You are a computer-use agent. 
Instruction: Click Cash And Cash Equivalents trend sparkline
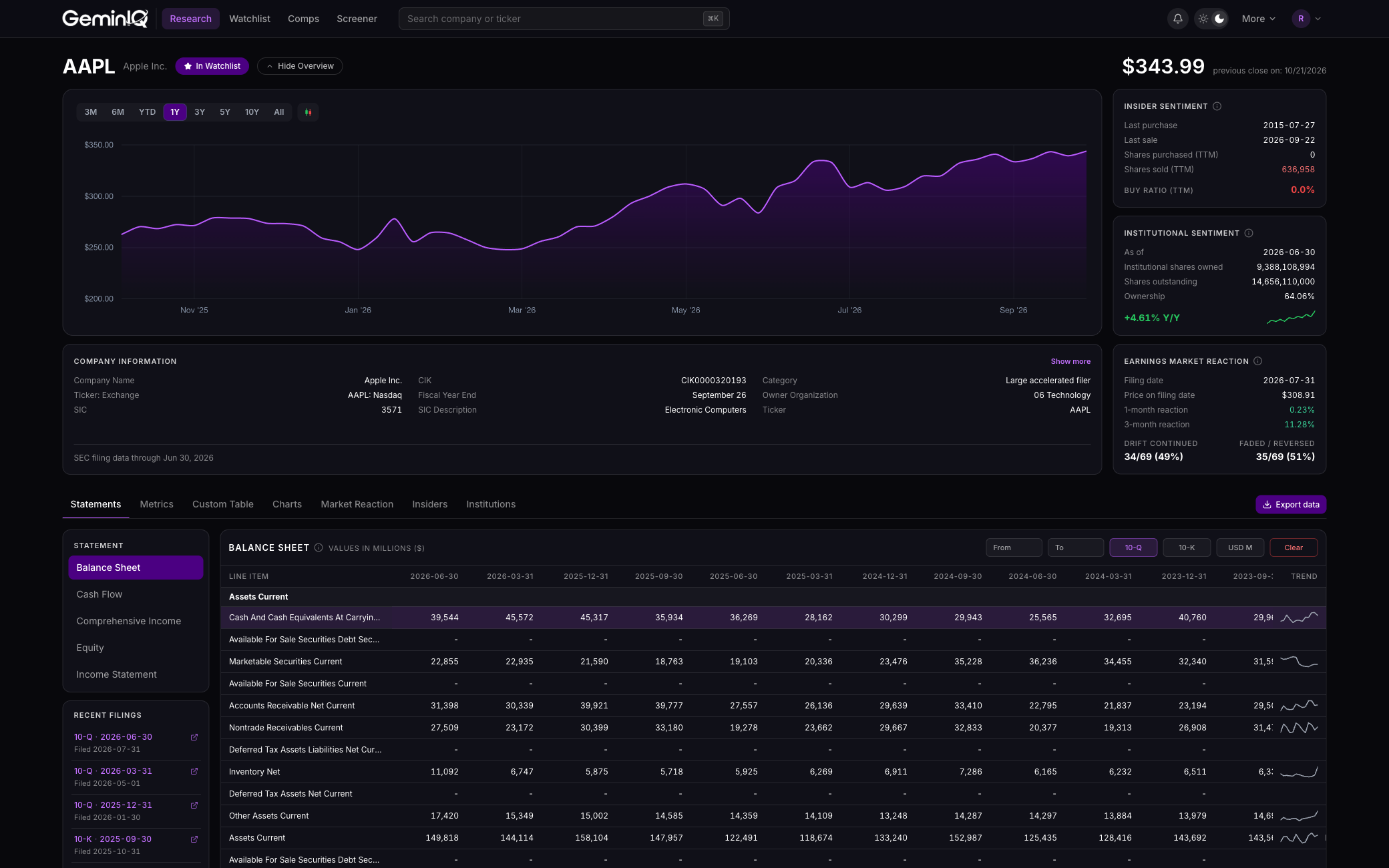[1299, 618]
